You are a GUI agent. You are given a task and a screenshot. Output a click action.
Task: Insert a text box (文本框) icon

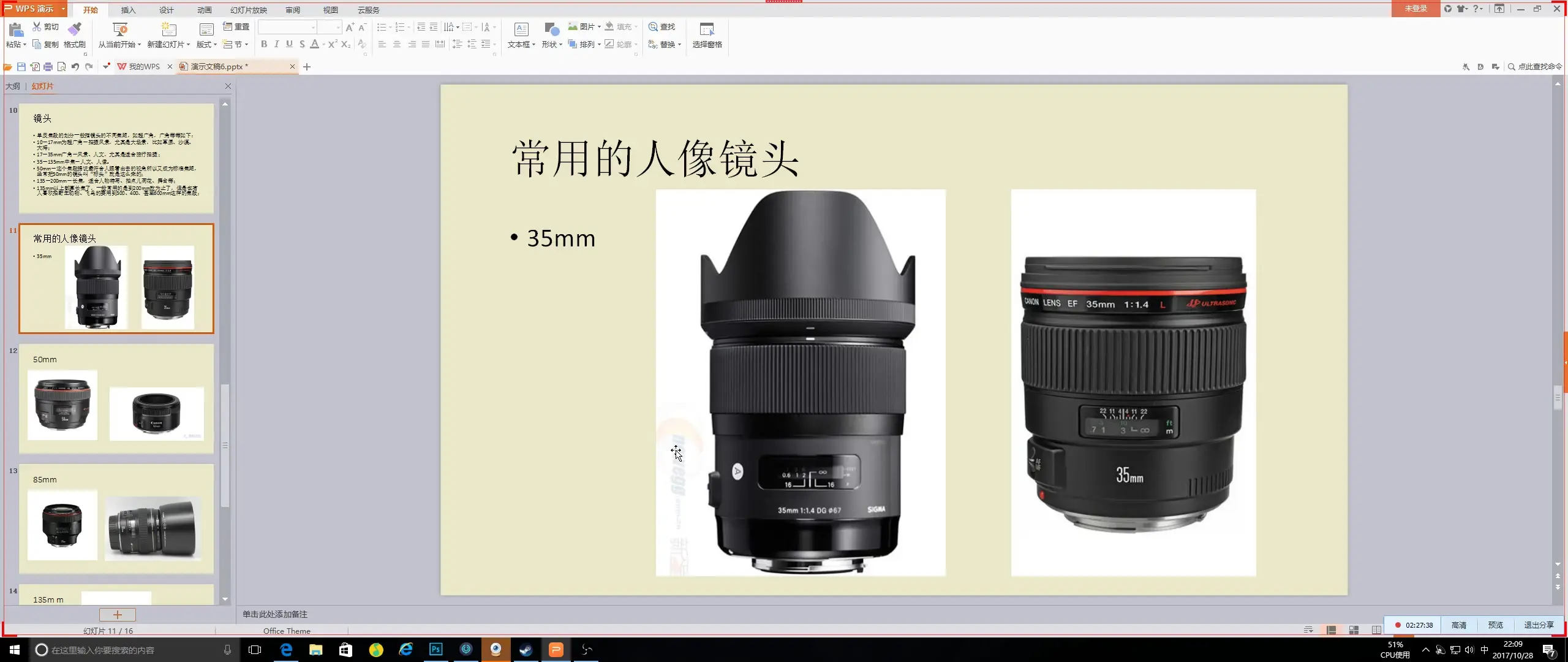click(521, 29)
